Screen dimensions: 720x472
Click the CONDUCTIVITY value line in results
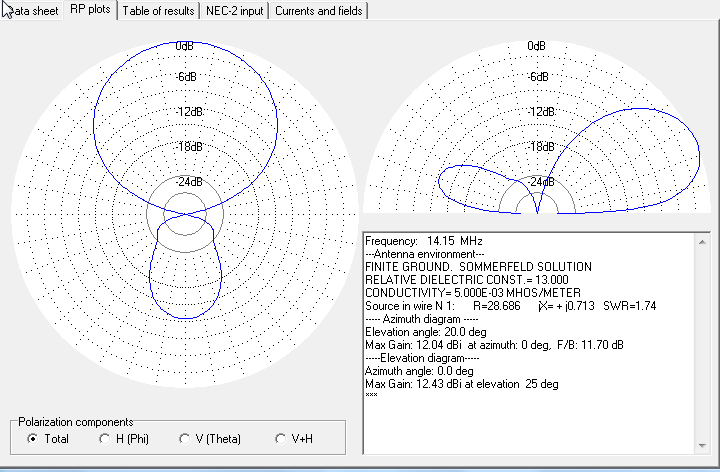coord(473,292)
